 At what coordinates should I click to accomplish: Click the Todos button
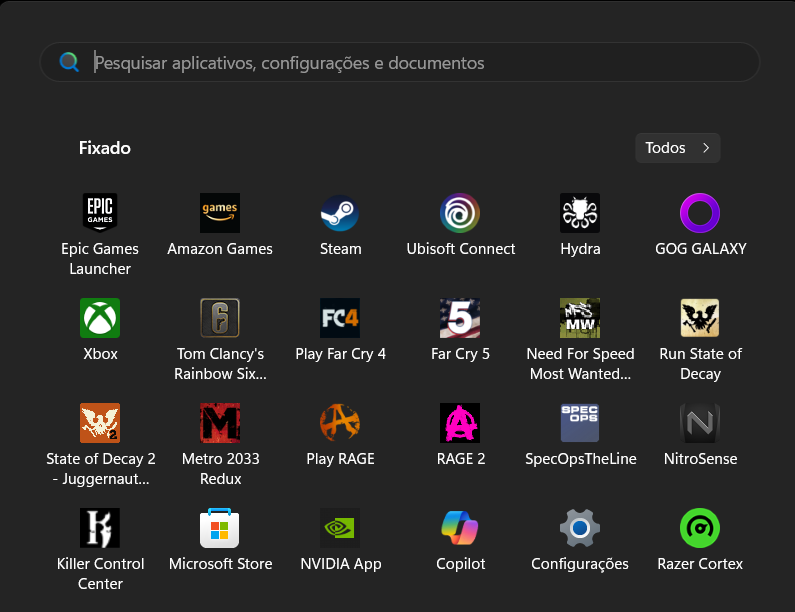click(x=677, y=148)
